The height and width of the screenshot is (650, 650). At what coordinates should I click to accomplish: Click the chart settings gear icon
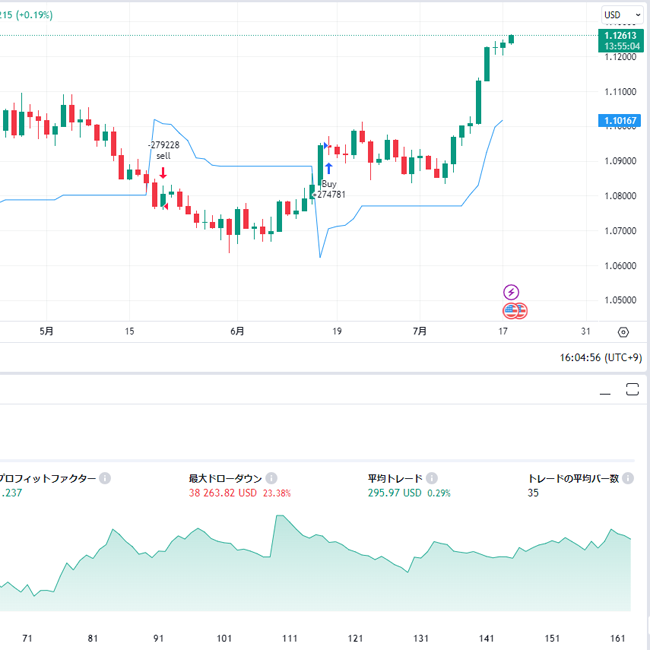[x=623, y=332]
